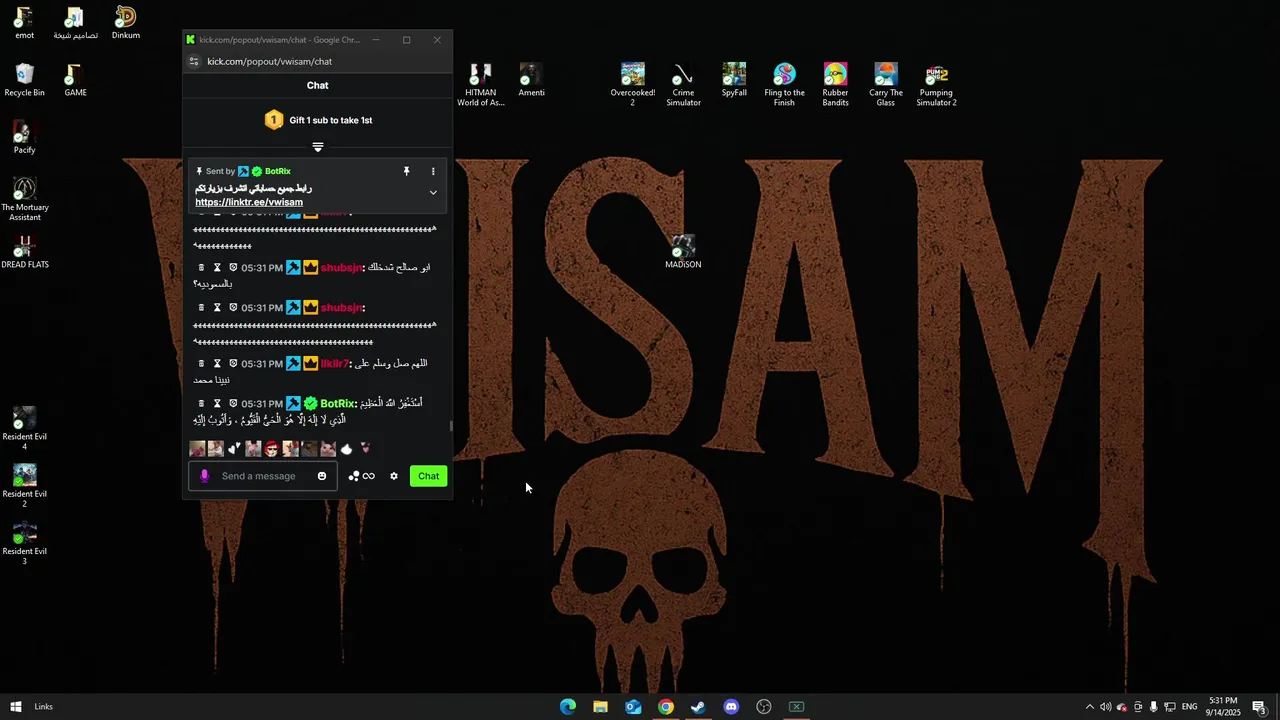
Task: Click BotRix username in latest message
Action: click(x=338, y=404)
